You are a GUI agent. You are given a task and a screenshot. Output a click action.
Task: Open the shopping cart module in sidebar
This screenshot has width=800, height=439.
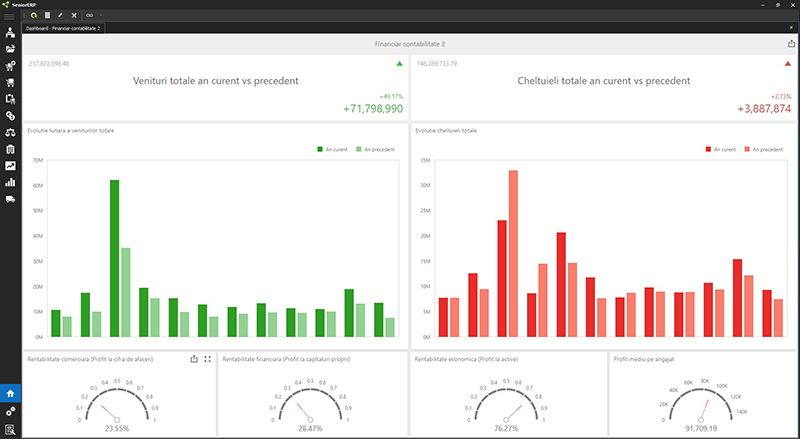click(x=10, y=83)
